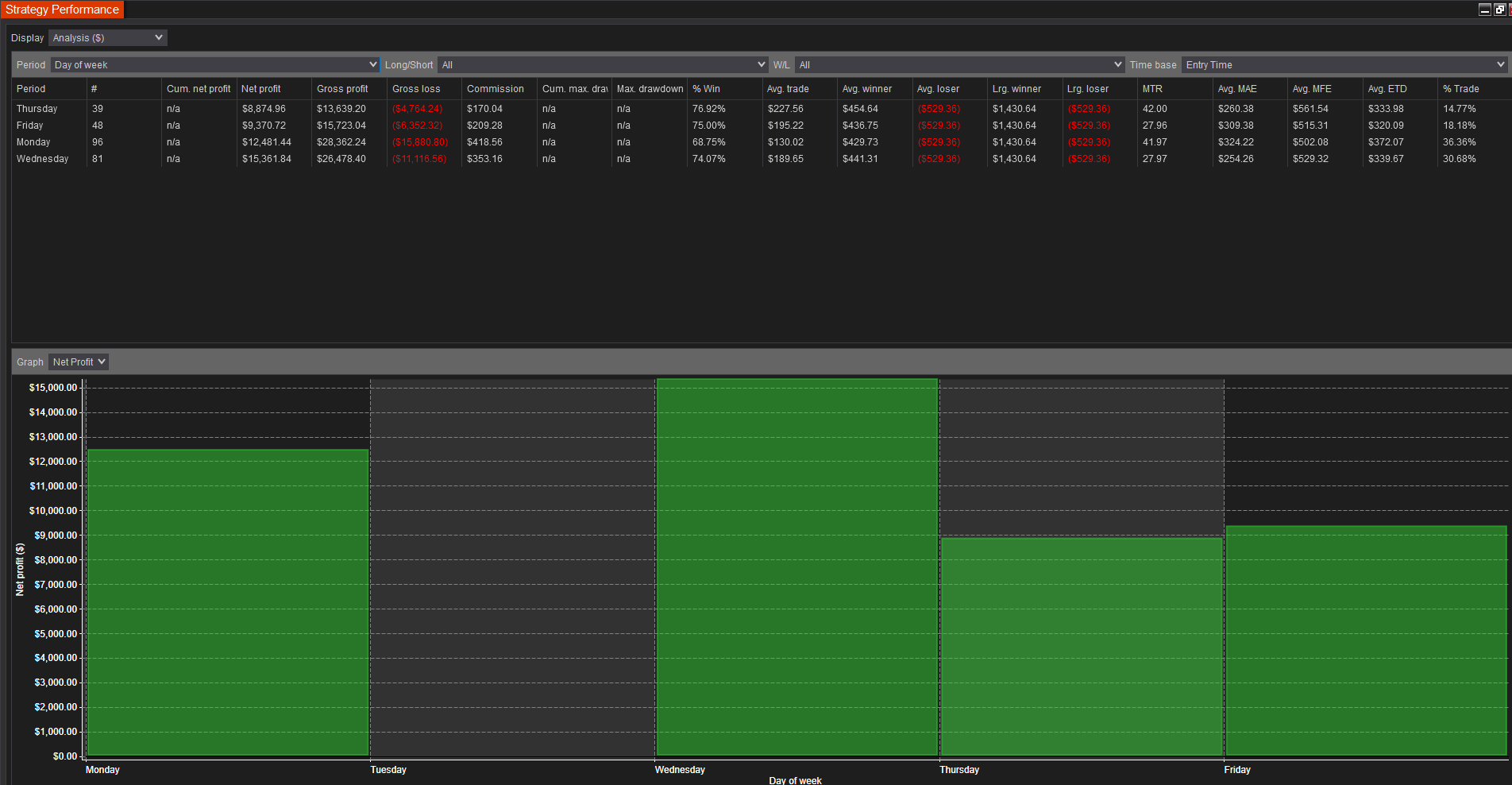1512x785 pixels.
Task: Click the $15,000.00 y-axis label
Action: tap(53, 388)
